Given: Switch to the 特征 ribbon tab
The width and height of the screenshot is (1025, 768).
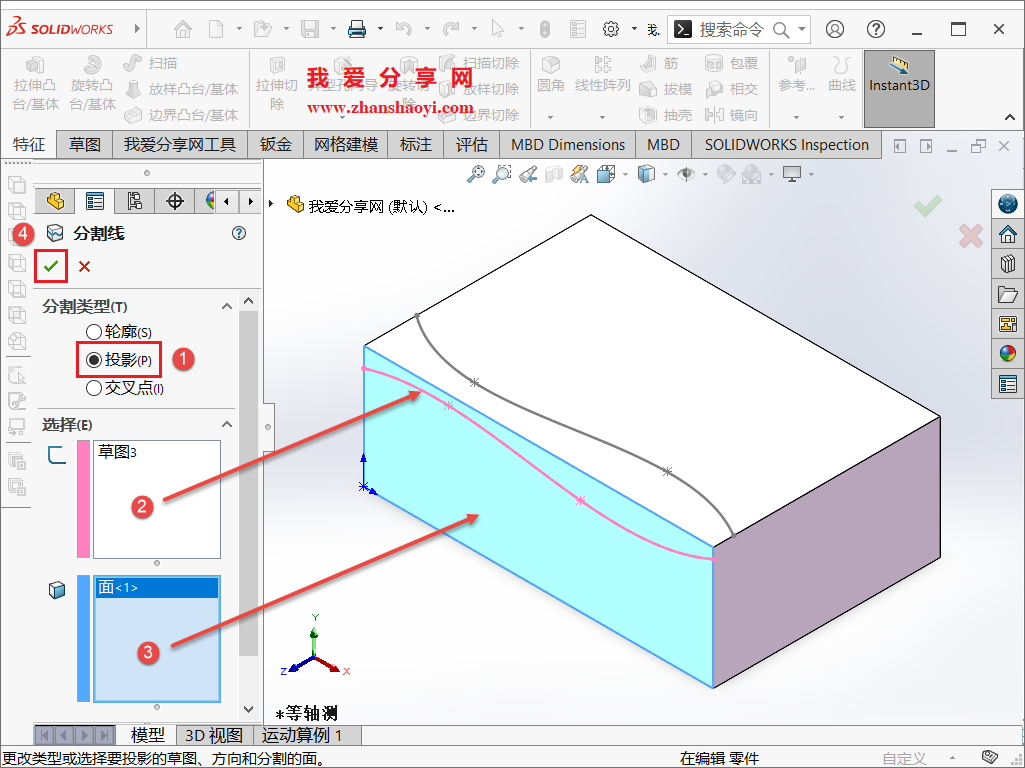Looking at the screenshot, I should point(29,144).
